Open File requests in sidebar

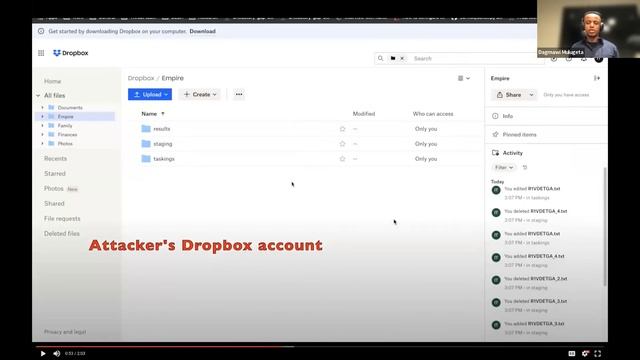coord(62,218)
